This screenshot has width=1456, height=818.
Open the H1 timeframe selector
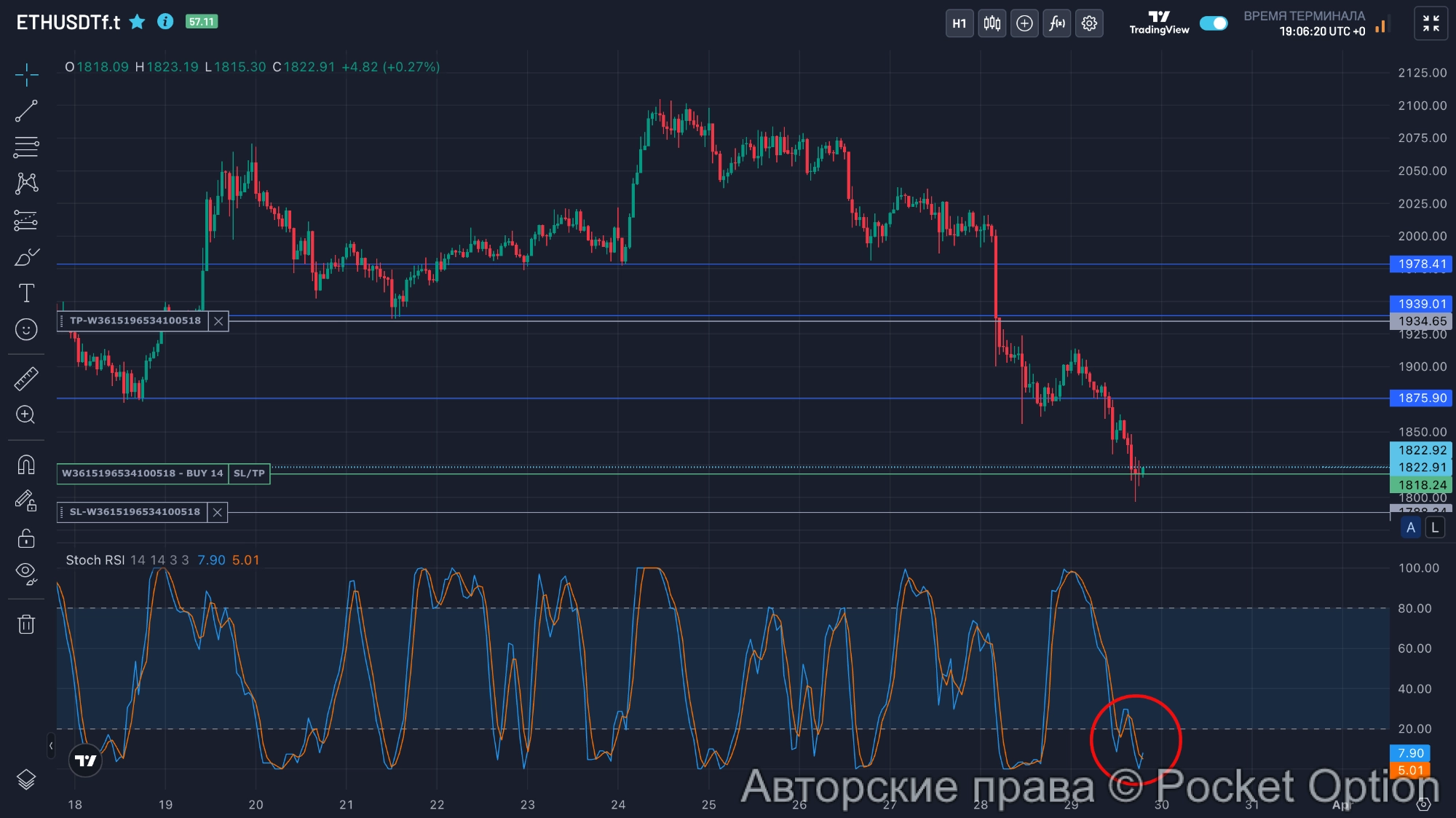tap(959, 23)
